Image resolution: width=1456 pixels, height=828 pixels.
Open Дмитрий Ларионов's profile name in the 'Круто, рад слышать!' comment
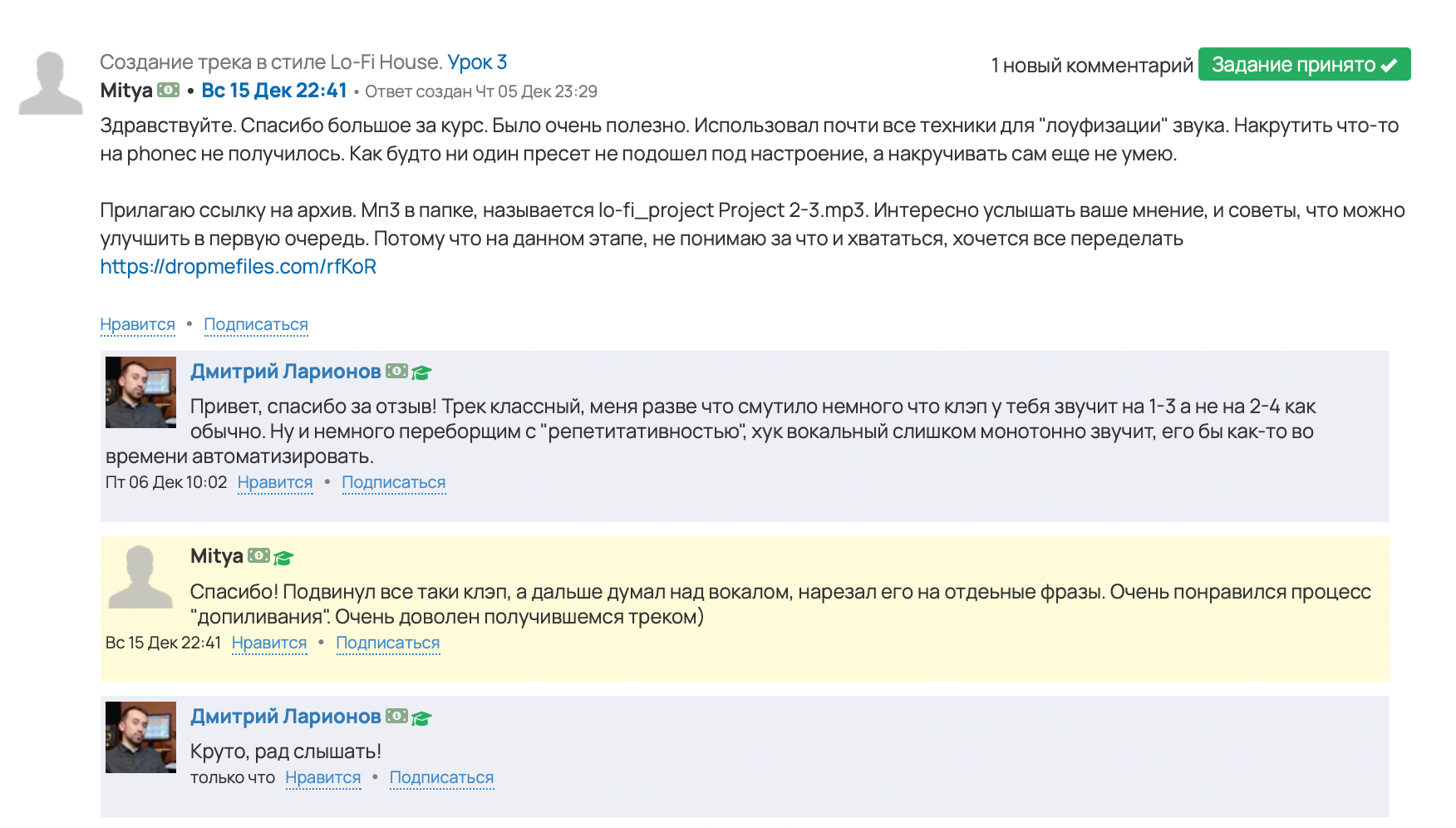click(x=285, y=717)
